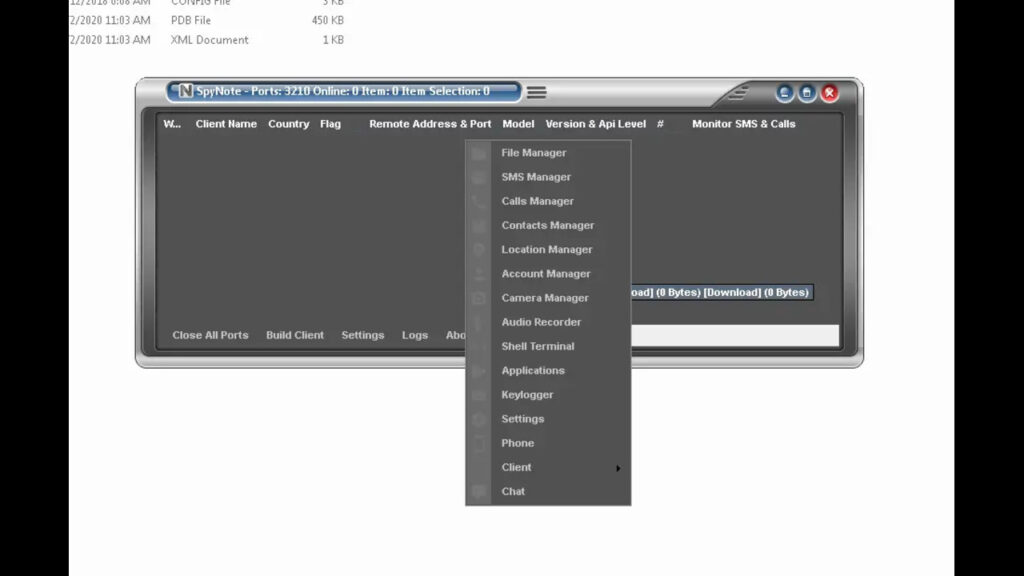Click the [Download] (0 Bytes) status text

[x=756, y=293]
